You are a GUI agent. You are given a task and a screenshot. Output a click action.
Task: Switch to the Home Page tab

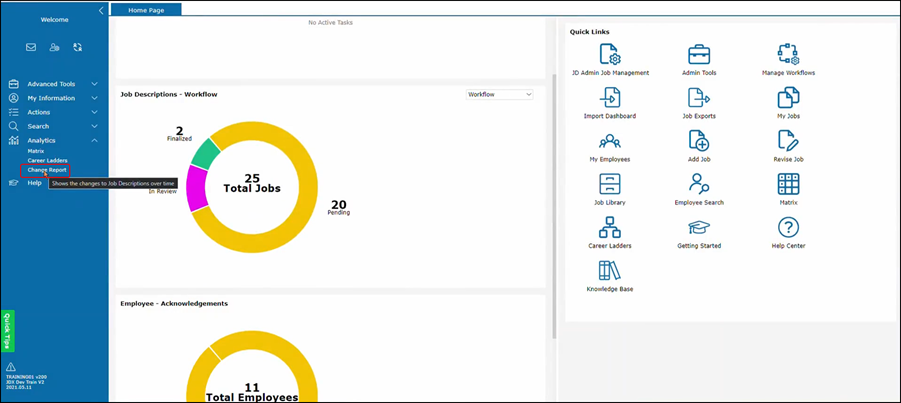coord(146,10)
